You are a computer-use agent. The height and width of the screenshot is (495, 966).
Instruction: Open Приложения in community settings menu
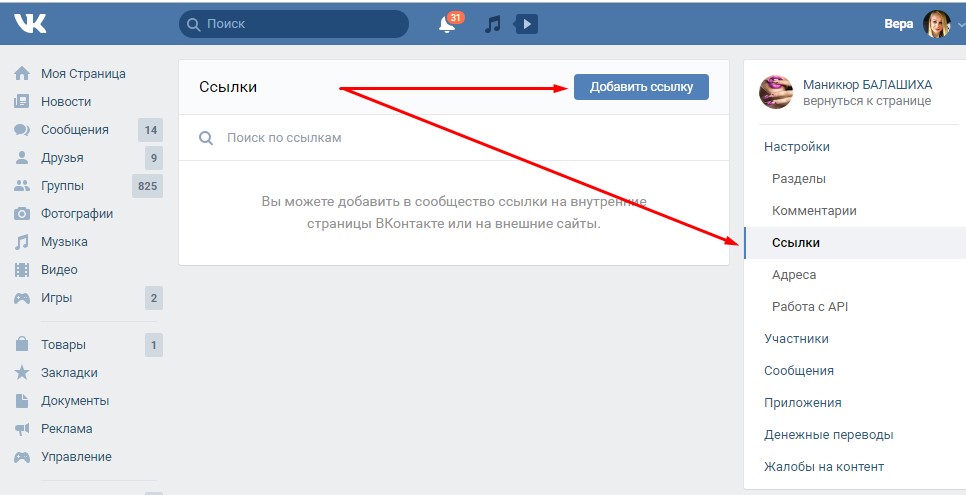pyautogui.click(x=802, y=403)
